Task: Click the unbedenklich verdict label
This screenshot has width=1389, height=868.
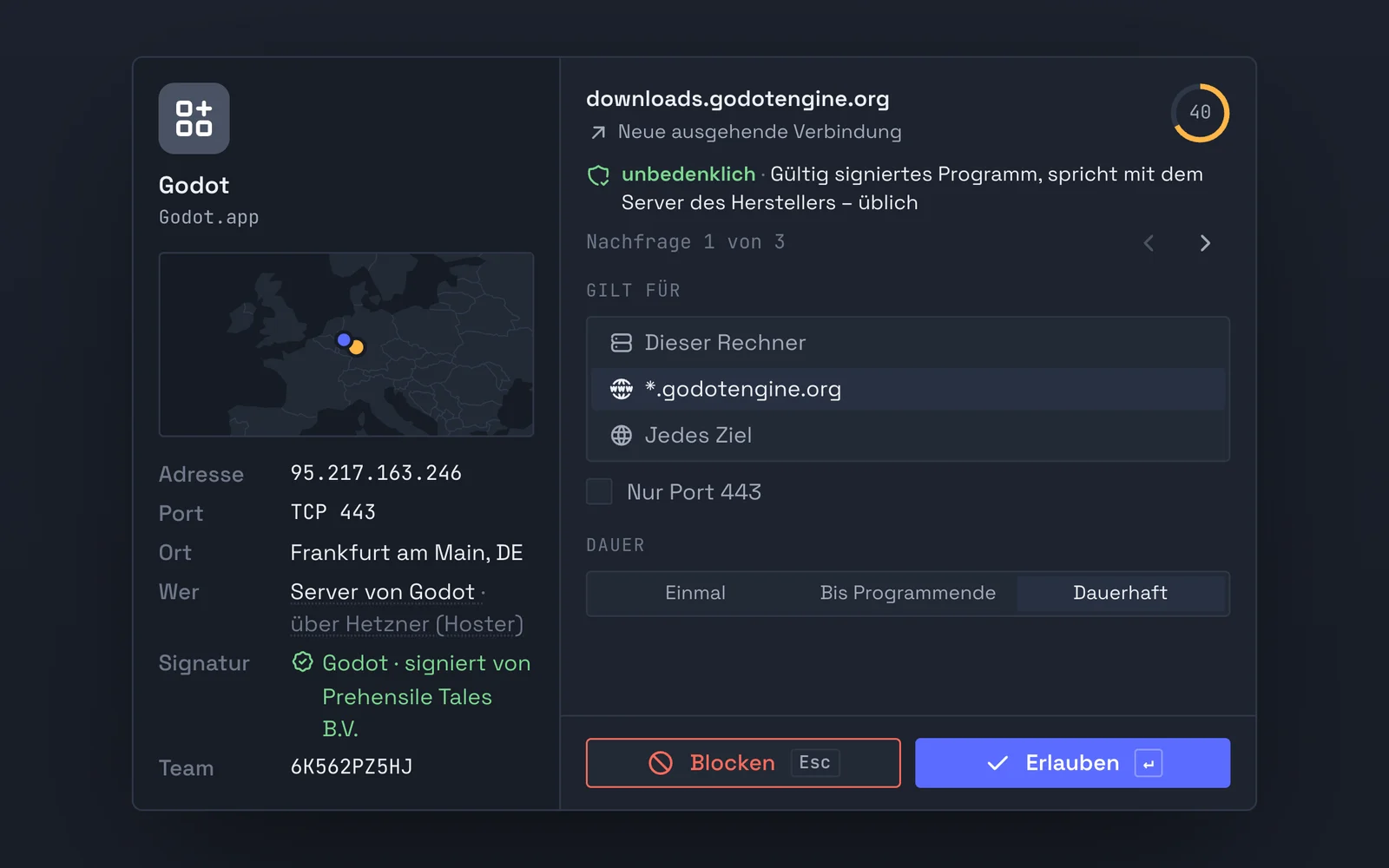Action: click(x=688, y=174)
